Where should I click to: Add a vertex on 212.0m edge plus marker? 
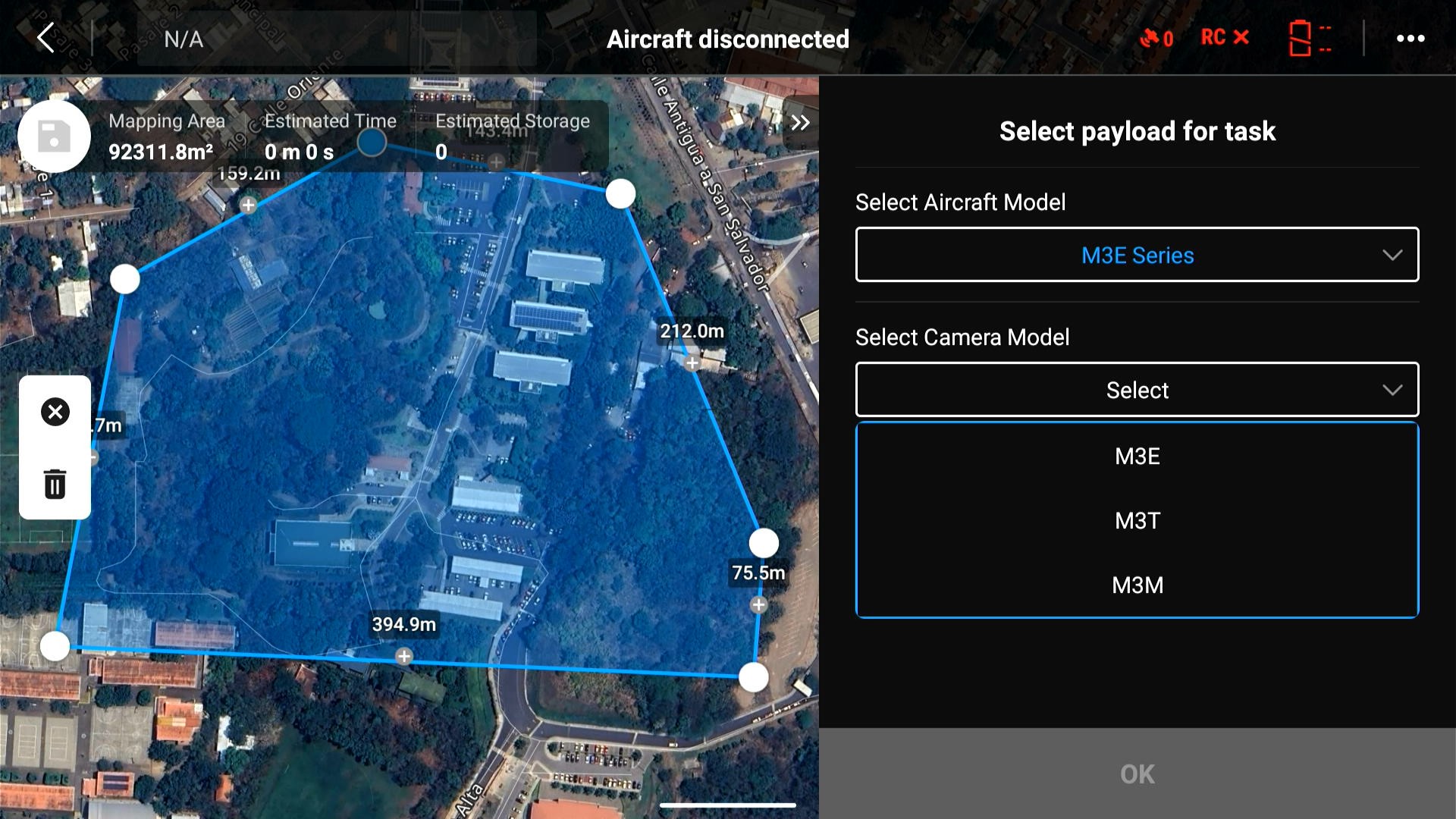pos(692,363)
